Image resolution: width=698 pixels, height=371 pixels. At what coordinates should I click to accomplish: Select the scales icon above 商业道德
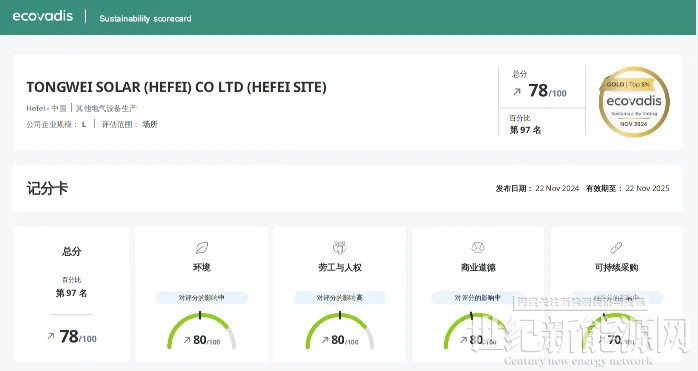click(478, 247)
